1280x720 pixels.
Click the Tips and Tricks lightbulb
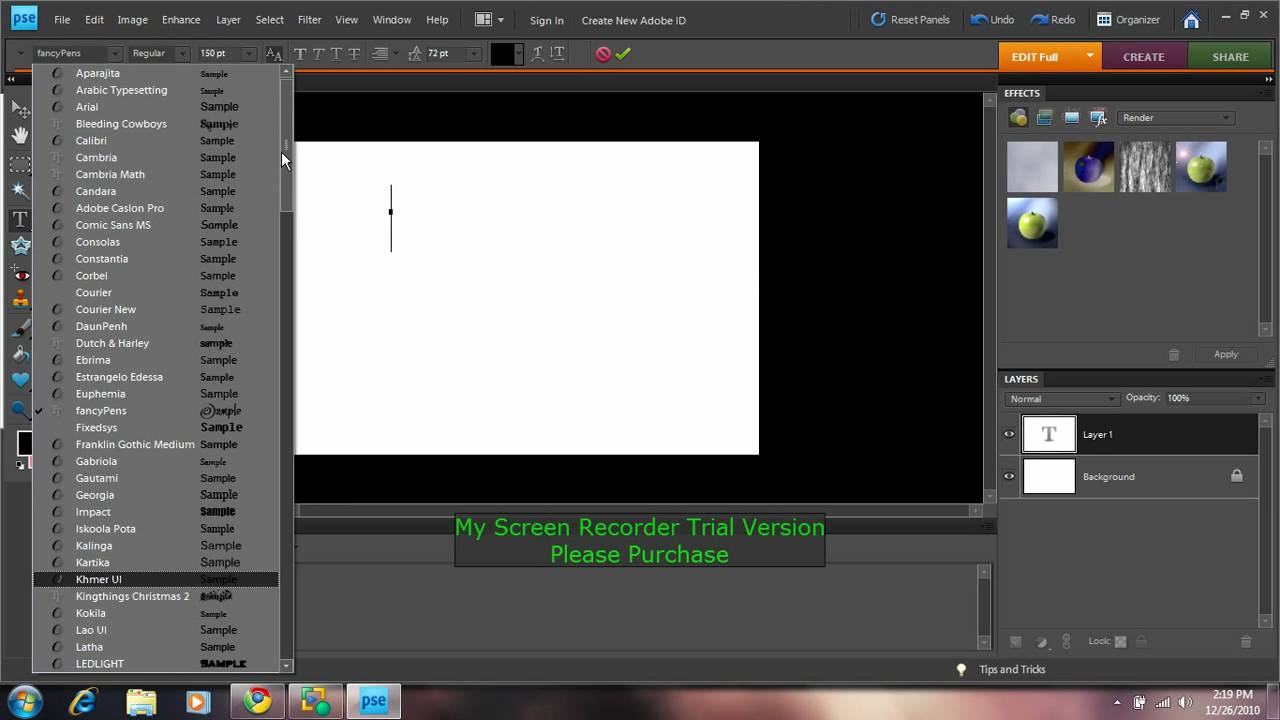point(961,670)
